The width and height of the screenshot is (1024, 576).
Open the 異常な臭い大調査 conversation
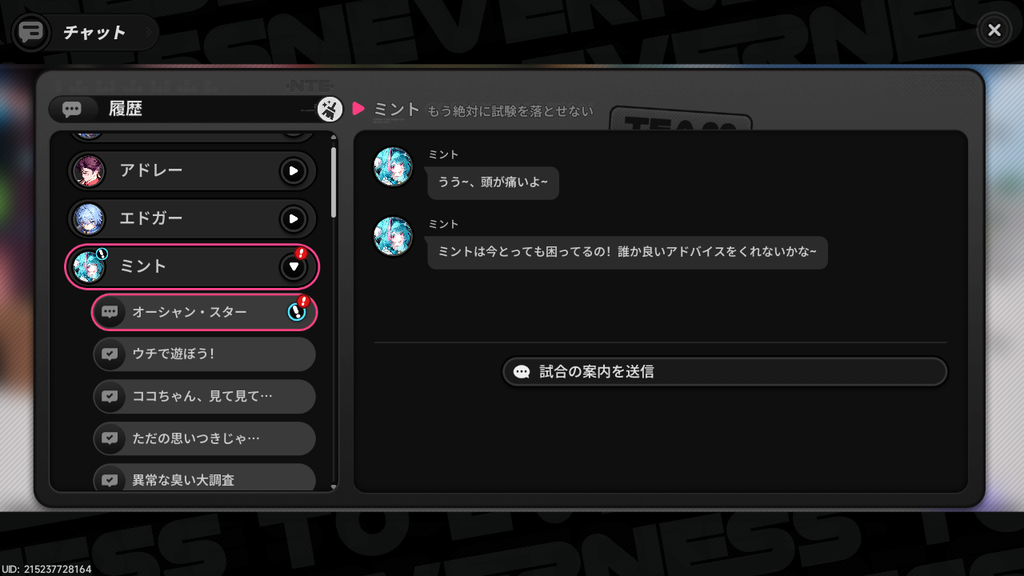[x=204, y=479]
